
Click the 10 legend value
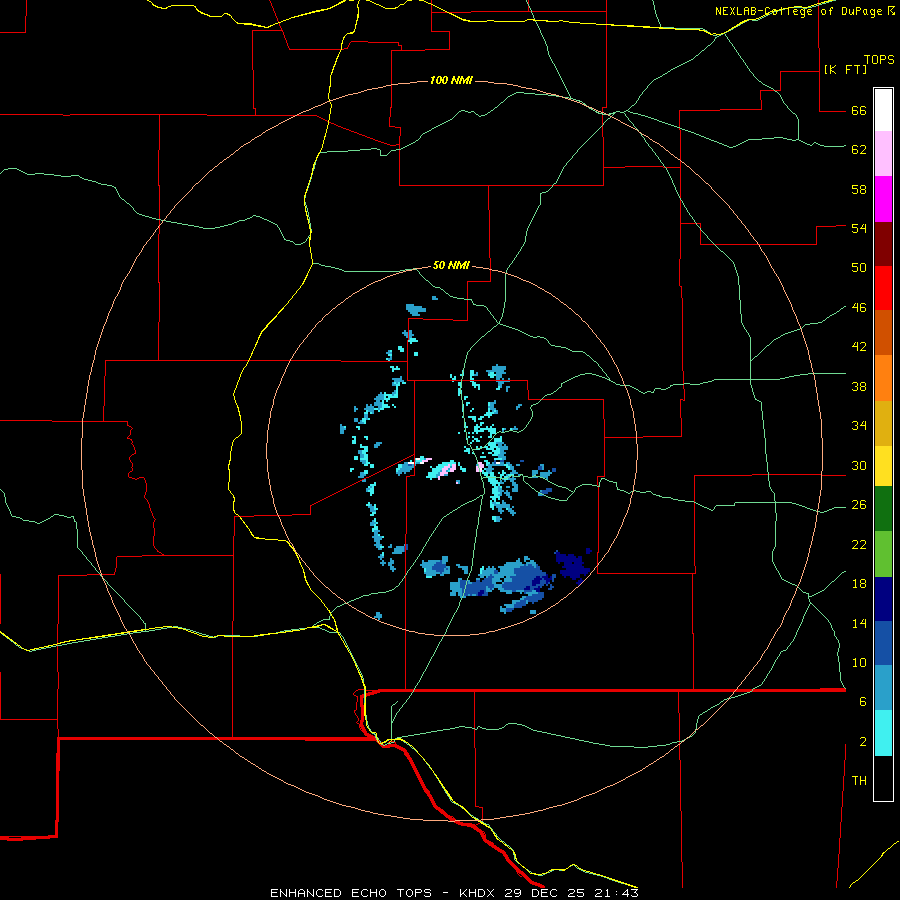click(859, 663)
